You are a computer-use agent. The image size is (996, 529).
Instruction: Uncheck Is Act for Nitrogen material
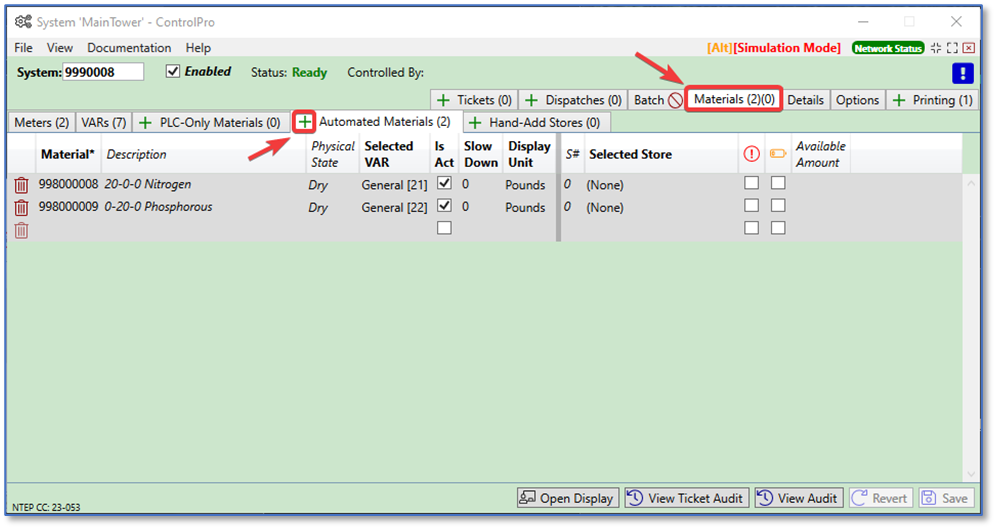click(x=444, y=184)
